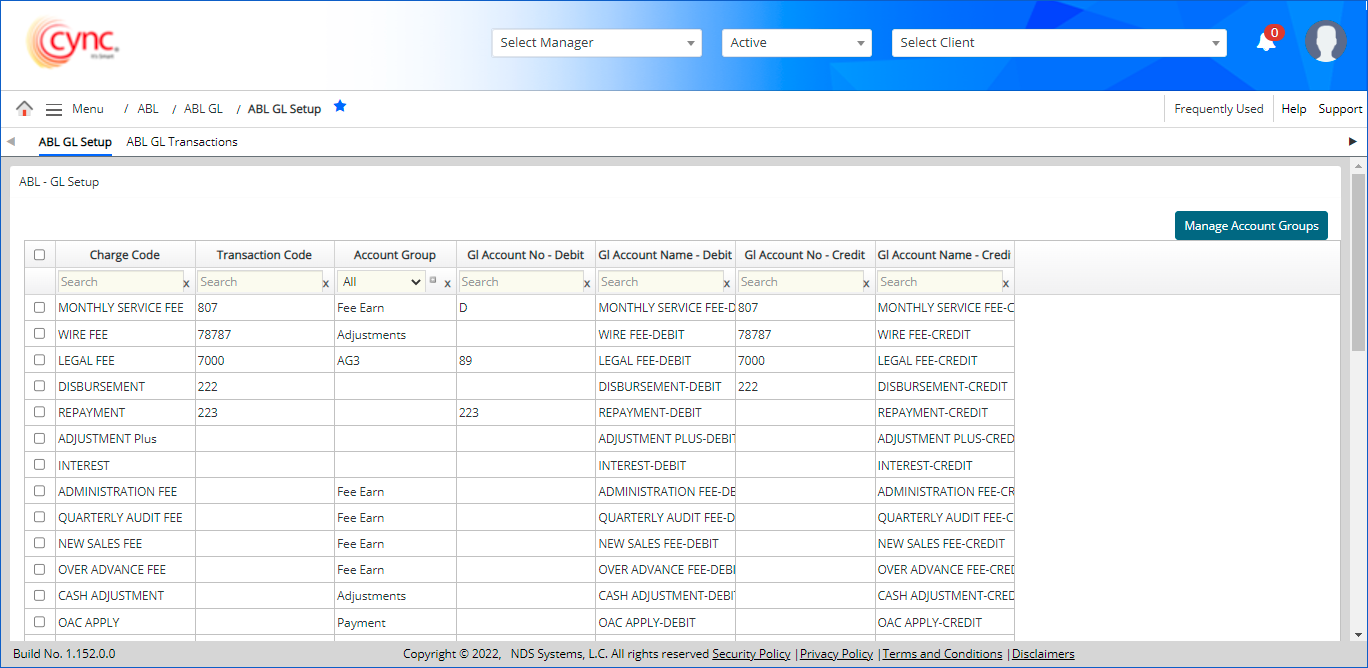Expand the Select Client dropdown
Viewport: 1368px width, 668px height.
coord(1058,43)
